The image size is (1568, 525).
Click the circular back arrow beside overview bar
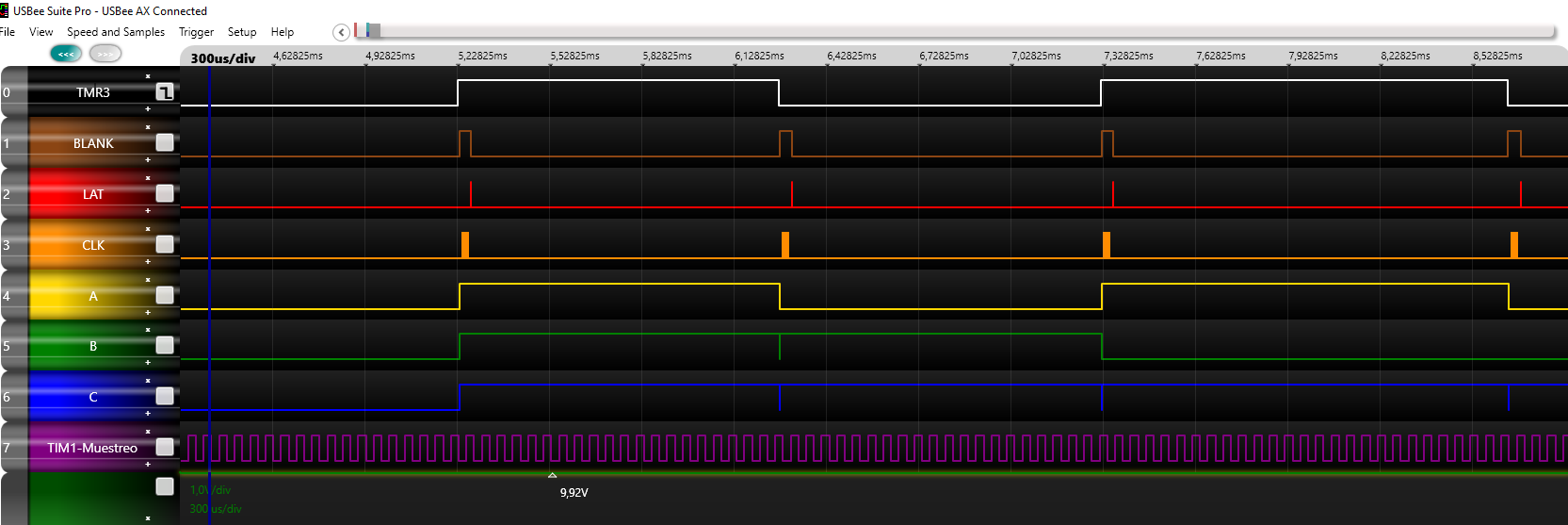tap(342, 33)
